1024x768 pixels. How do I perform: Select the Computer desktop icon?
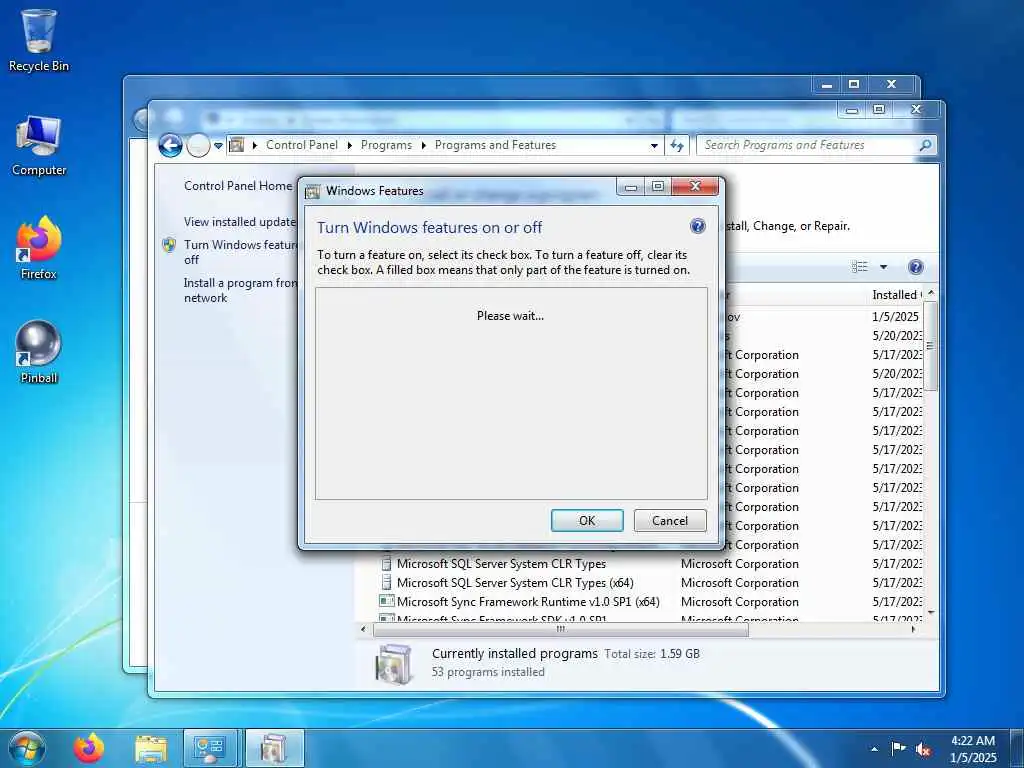click(x=39, y=145)
